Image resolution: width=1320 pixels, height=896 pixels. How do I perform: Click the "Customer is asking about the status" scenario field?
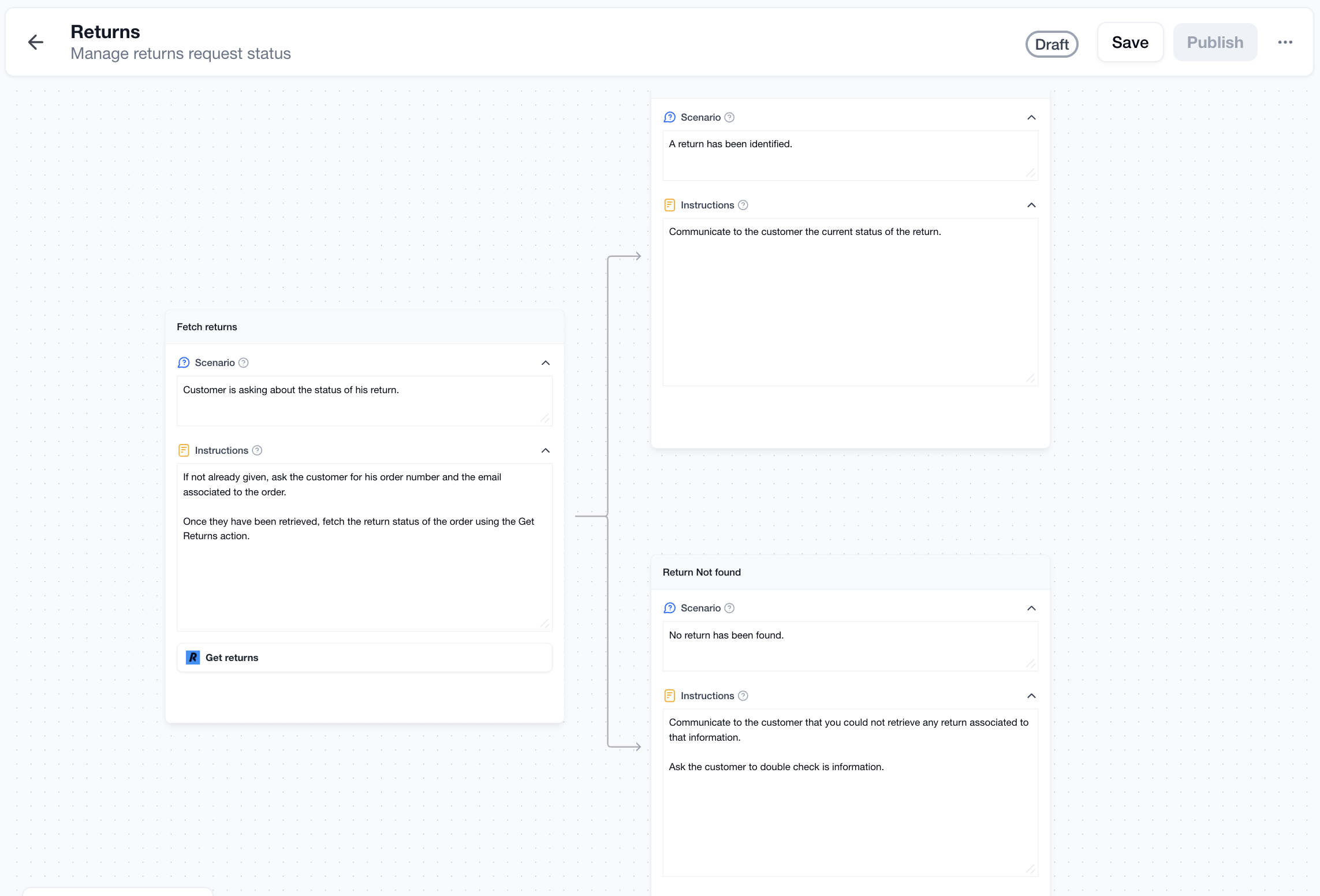click(364, 401)
